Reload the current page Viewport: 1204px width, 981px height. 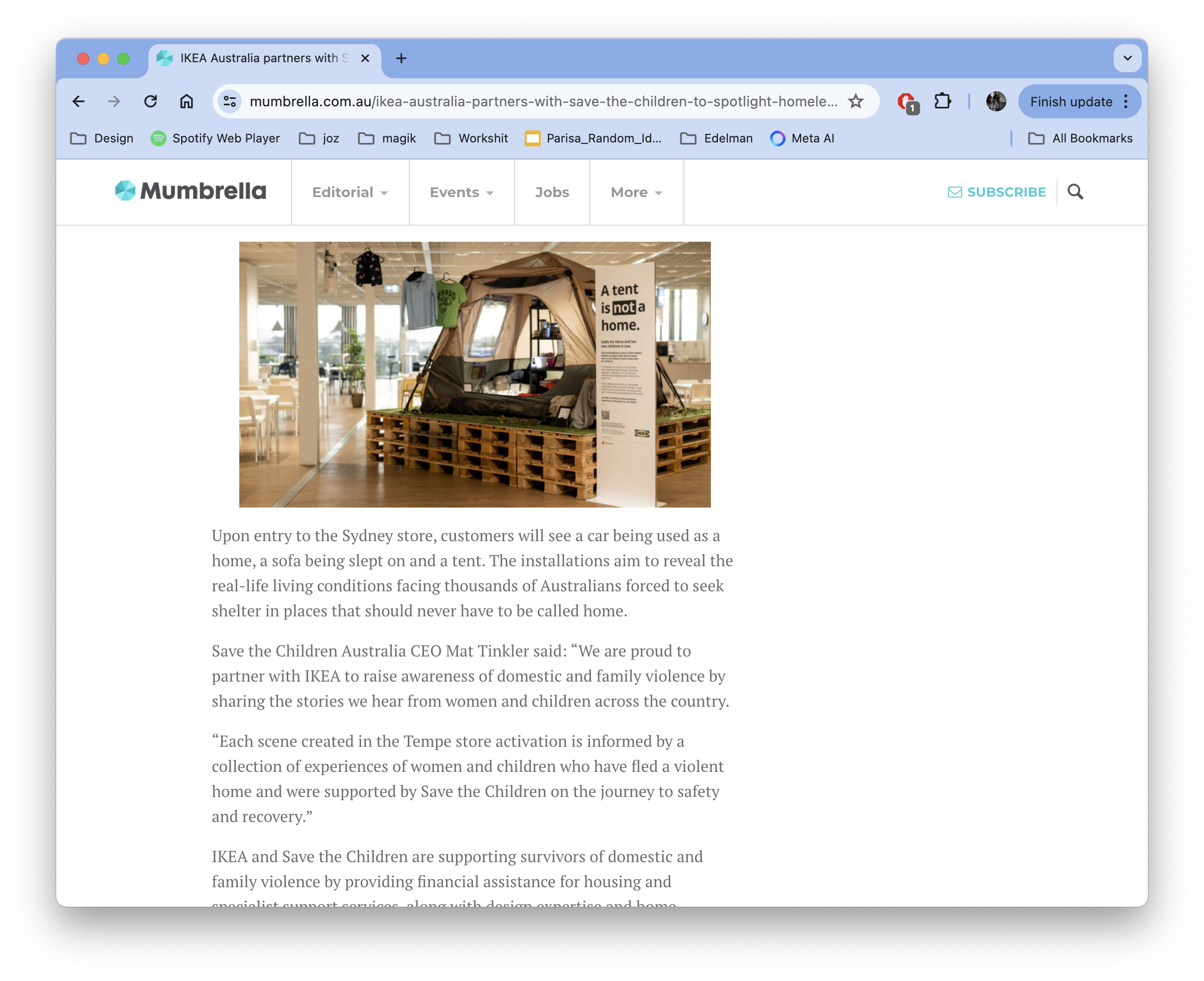[x=150, y=102]
